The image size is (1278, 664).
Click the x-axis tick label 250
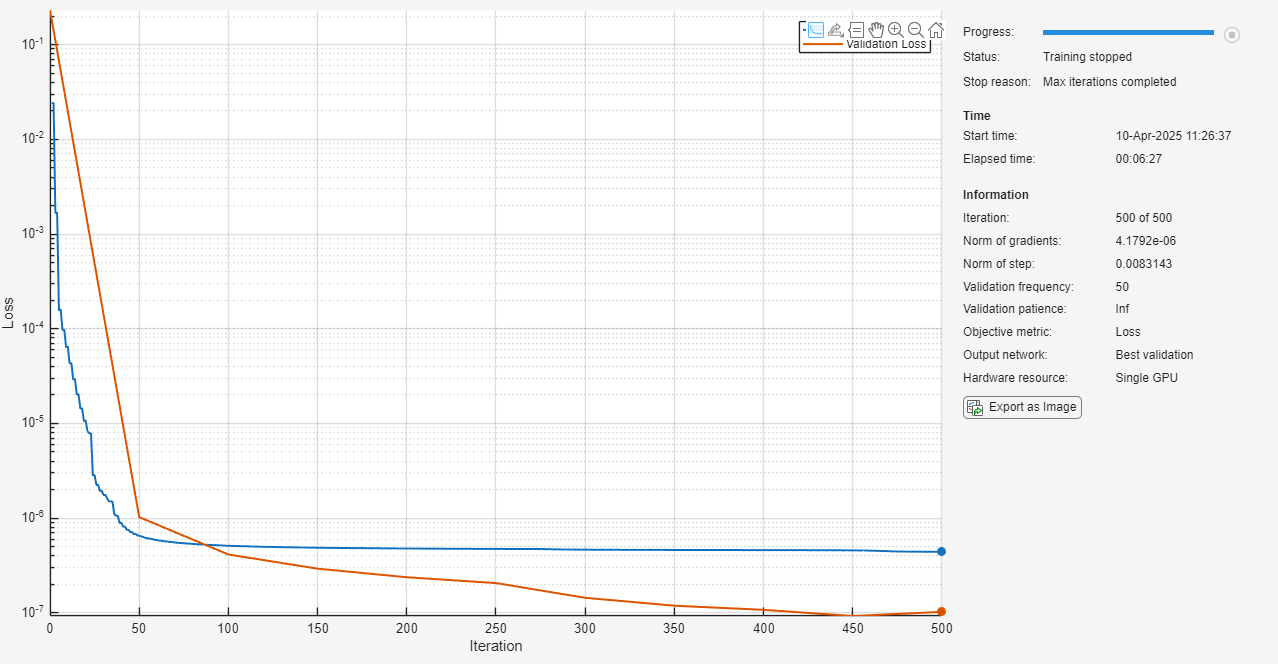(x=496, y=628)
